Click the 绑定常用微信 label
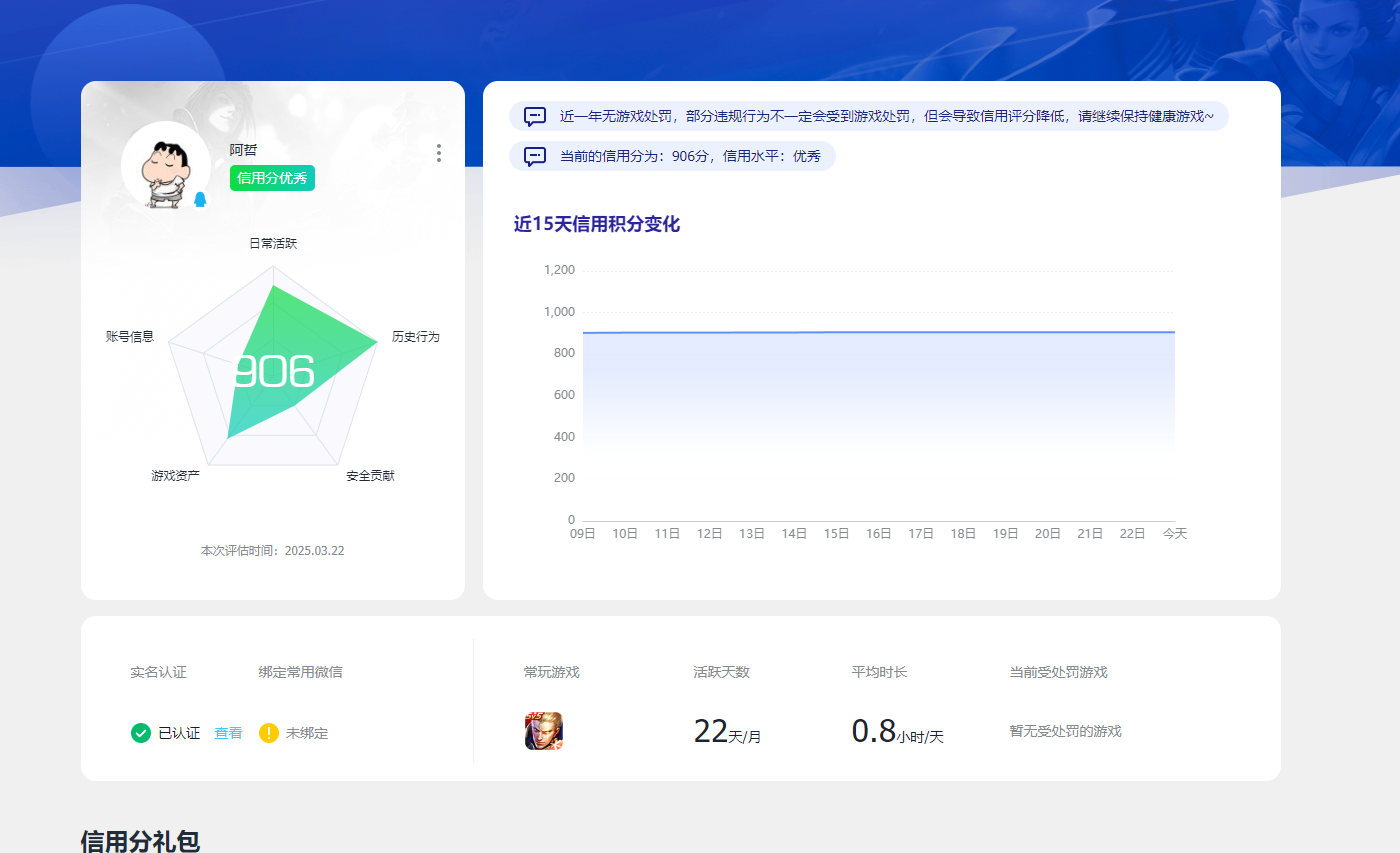Viewport: 1400px width, 853px height. click(300, 672)
